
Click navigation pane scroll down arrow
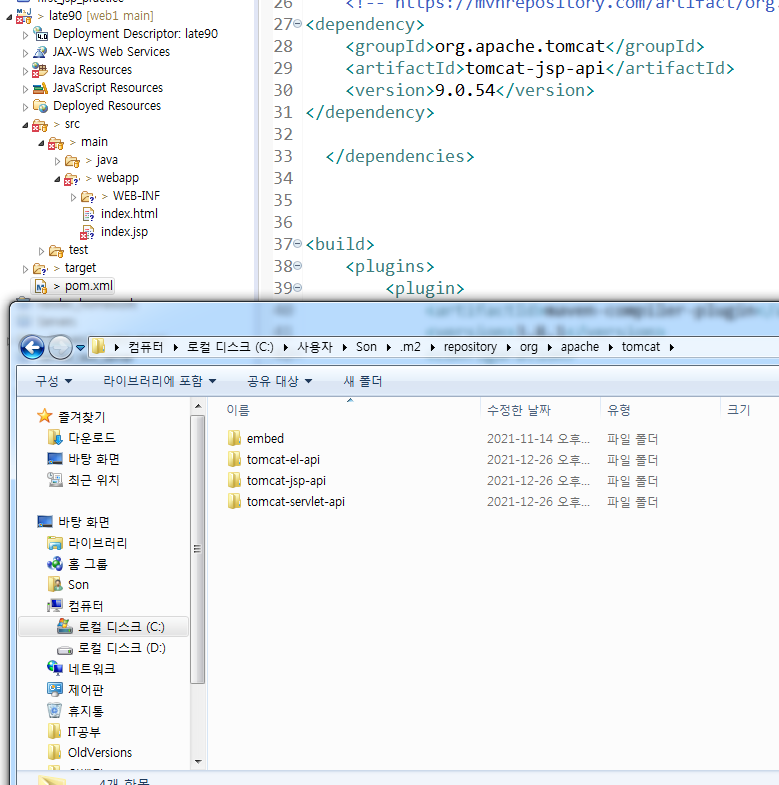[x=198, y=761]
